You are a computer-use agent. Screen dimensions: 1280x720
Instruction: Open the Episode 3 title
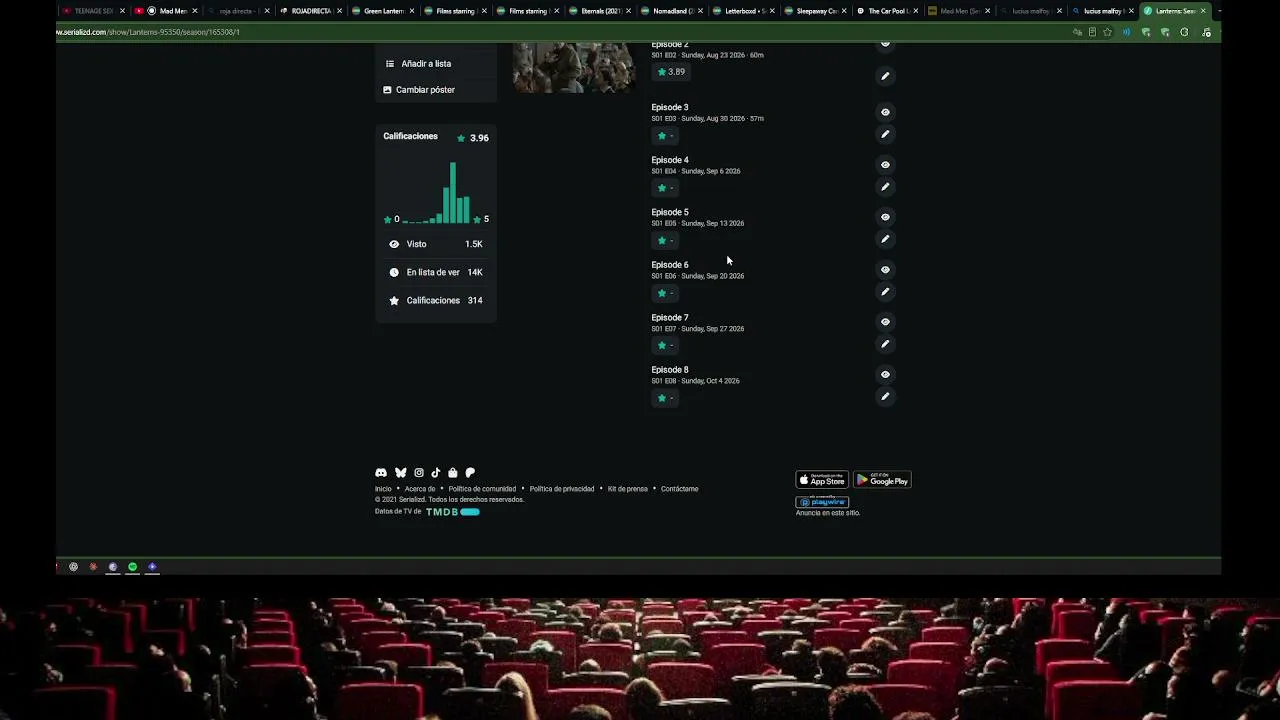(670, 107)
